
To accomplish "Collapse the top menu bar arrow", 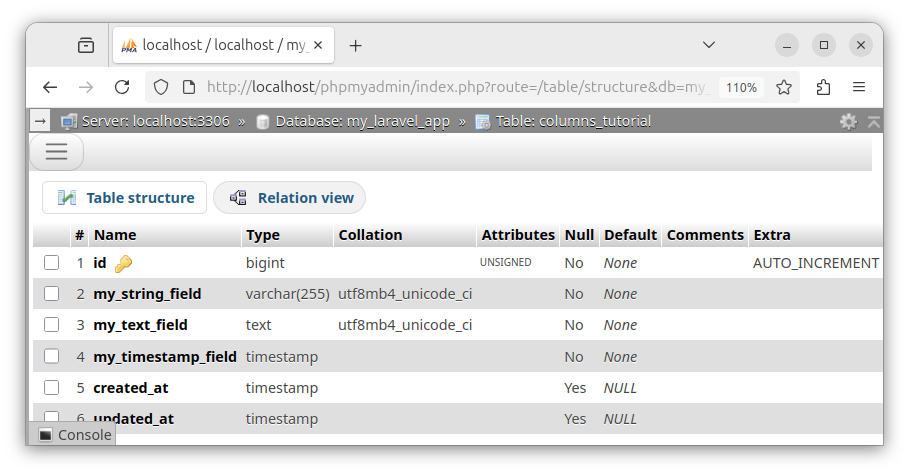I will (x=874, y=121).
